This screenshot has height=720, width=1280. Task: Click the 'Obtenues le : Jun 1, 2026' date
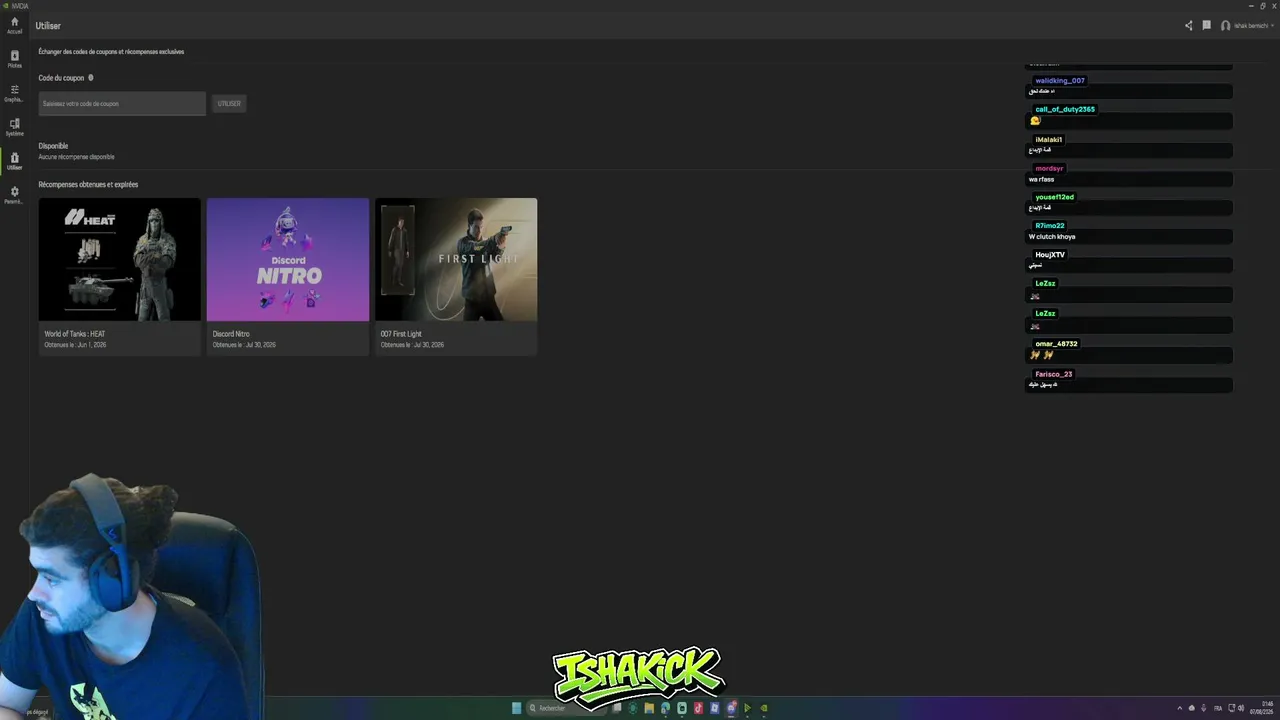(75, 345)
